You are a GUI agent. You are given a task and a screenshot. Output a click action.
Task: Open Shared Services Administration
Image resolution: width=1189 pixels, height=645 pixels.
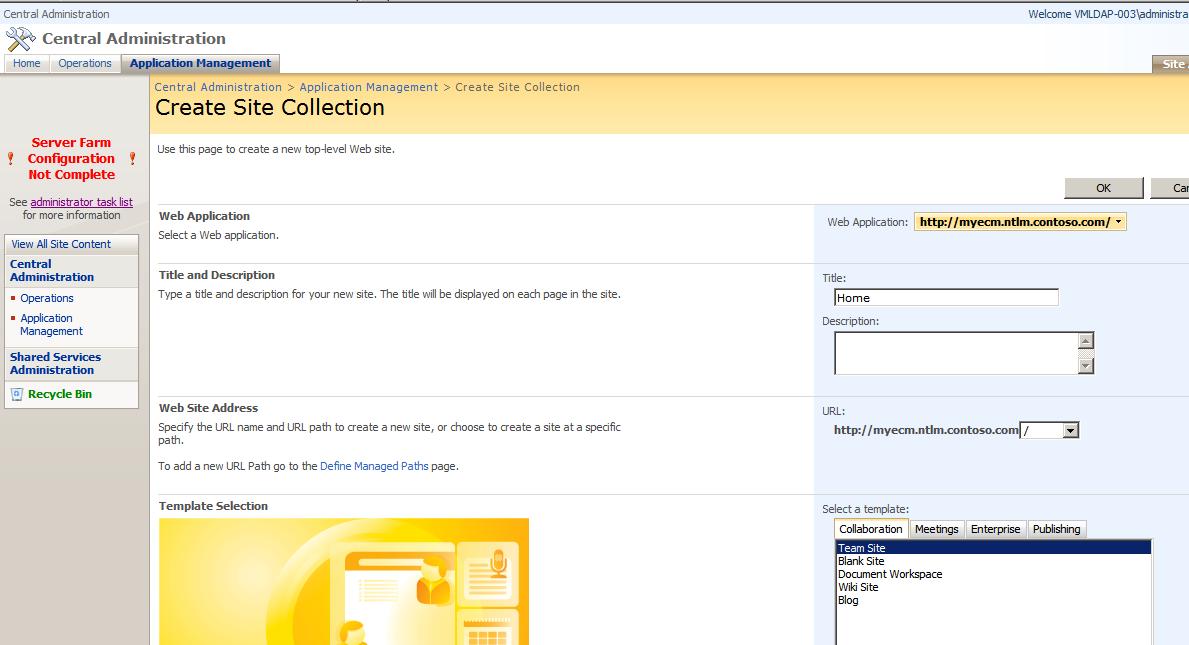point(55,363)
